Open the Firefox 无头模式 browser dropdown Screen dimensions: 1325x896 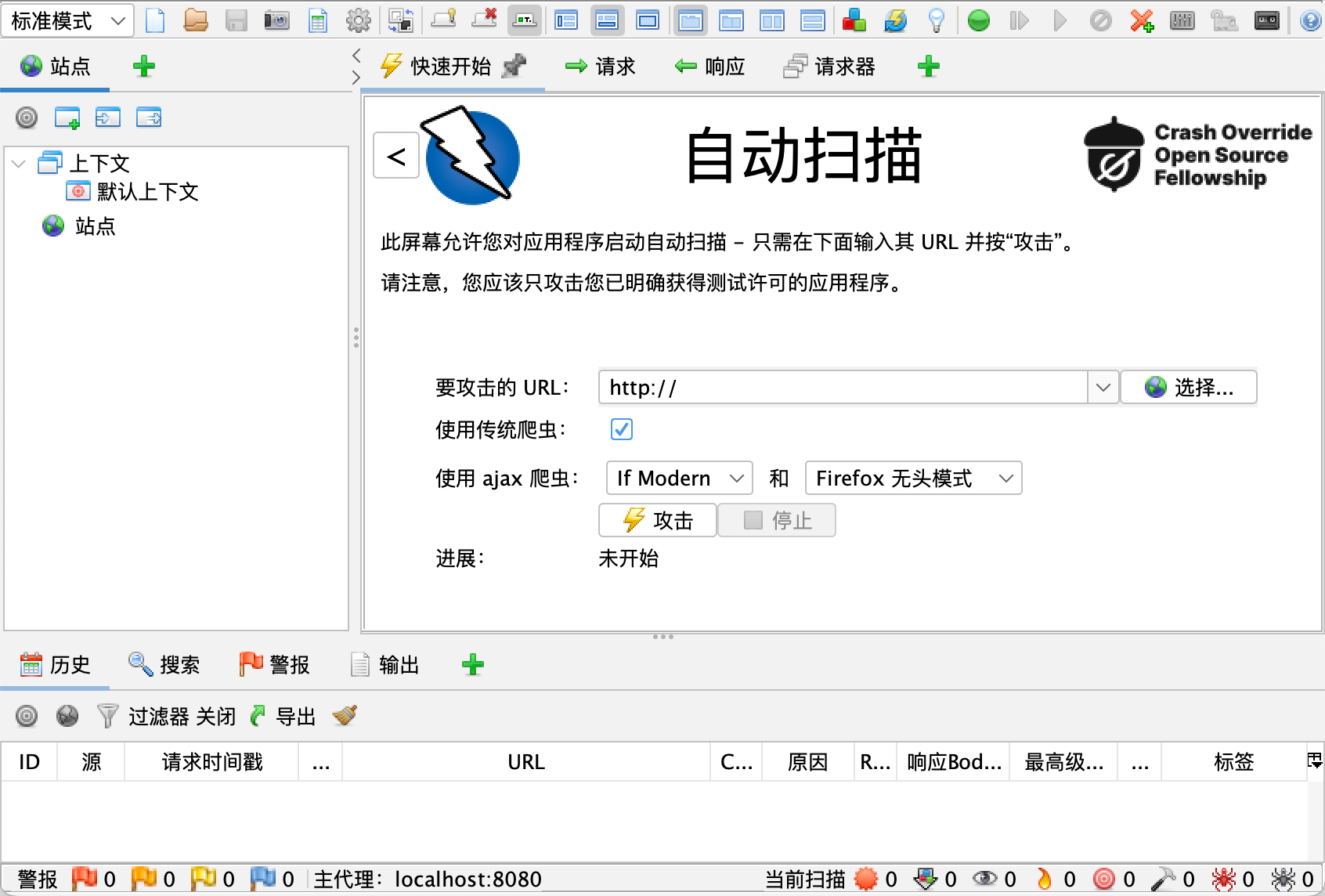[914, 478]
